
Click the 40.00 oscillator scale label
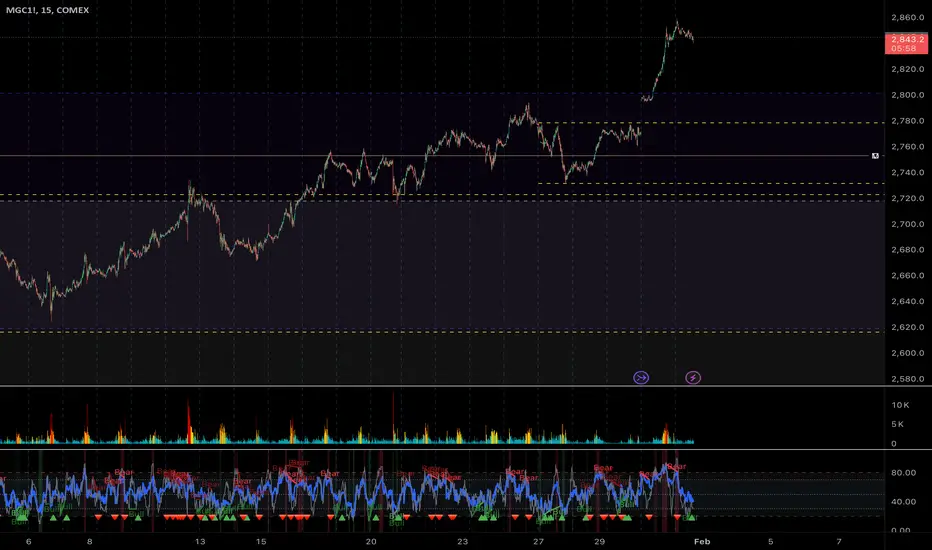pos(903,501)
